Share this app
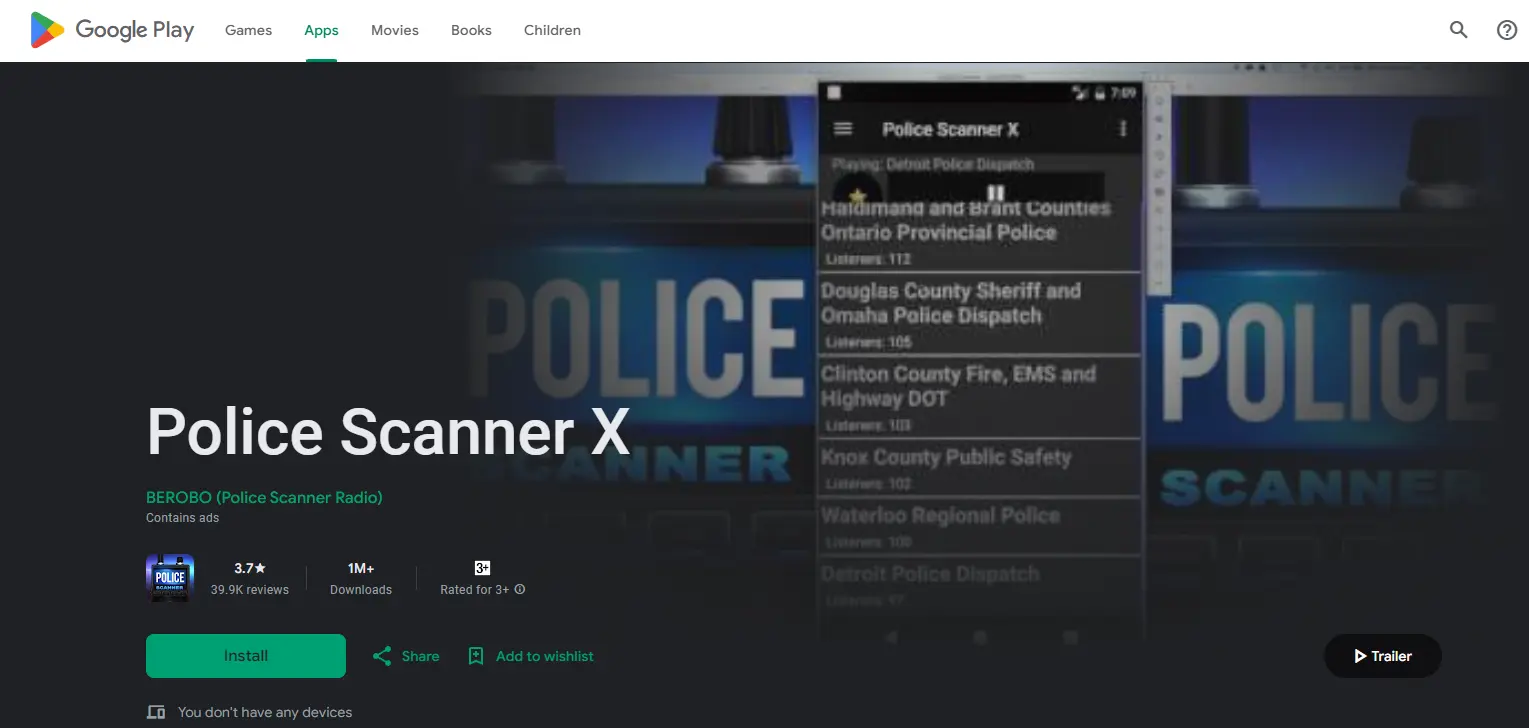 tap(406, 656)
